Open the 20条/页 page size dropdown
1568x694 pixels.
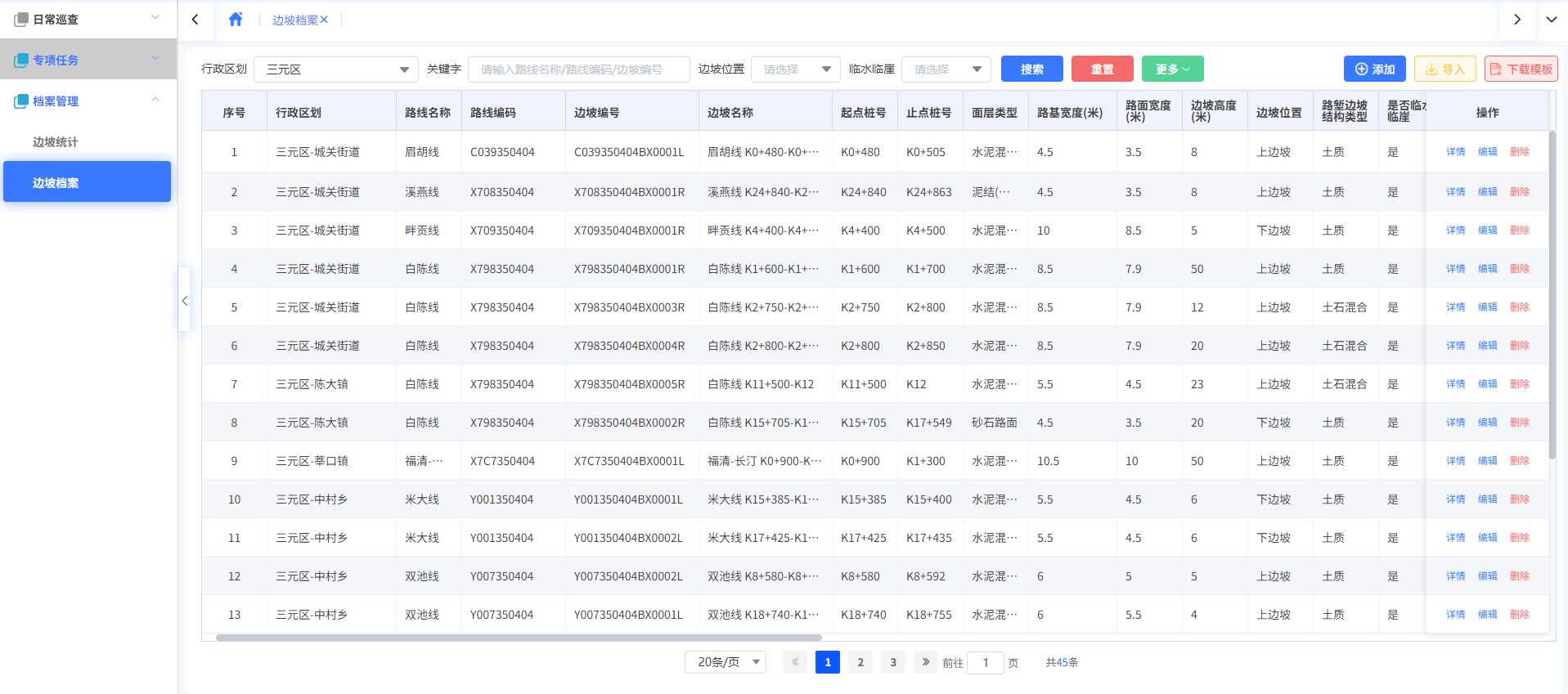click(726, 662)
